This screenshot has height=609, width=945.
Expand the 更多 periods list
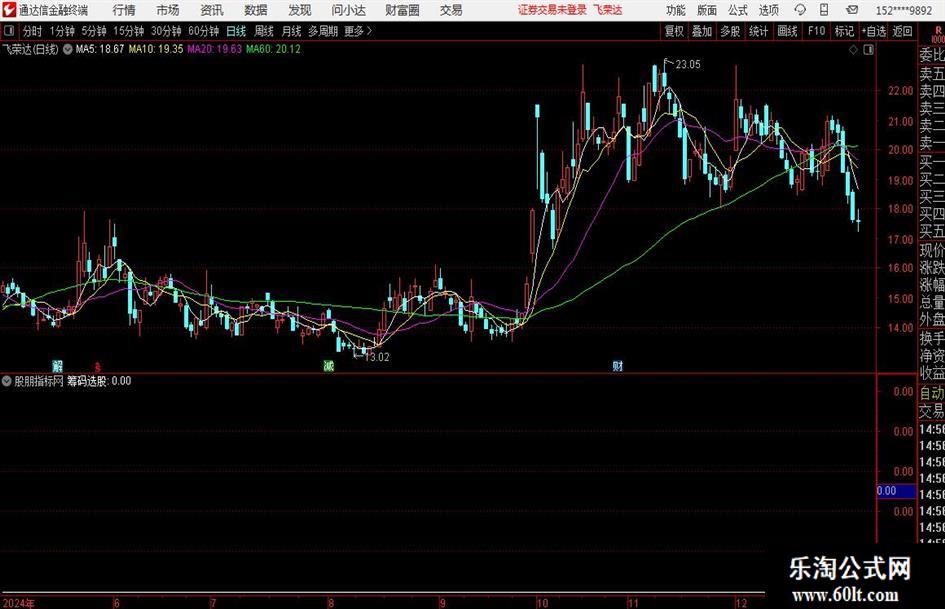[x=358, y=31]
